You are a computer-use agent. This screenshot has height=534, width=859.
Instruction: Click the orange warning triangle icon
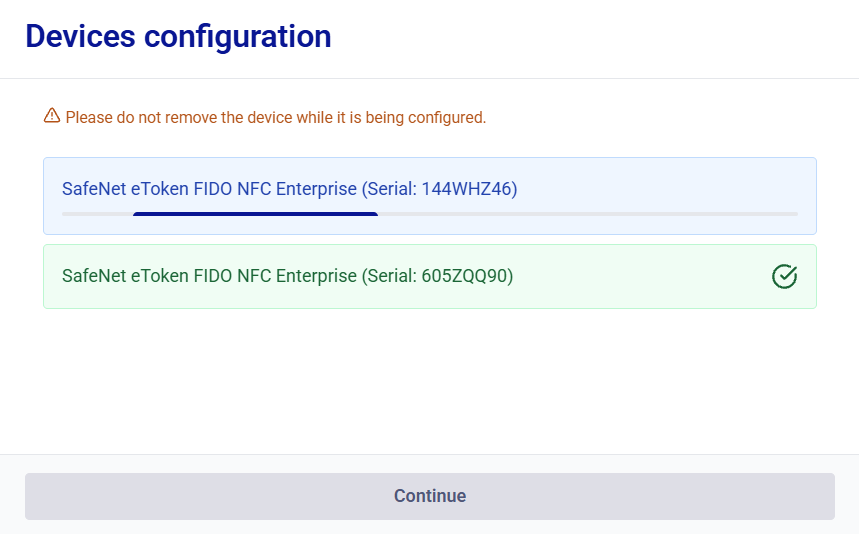[x=52, y=116]
